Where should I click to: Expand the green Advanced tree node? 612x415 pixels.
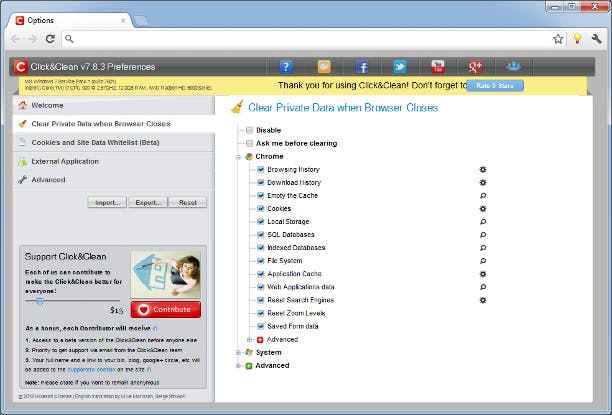238,366
